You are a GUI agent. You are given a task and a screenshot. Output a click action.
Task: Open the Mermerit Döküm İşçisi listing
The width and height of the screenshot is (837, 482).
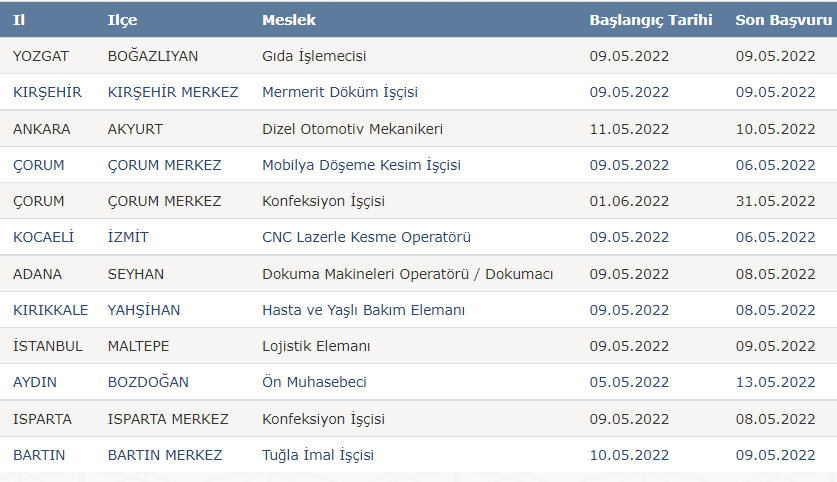339,92
